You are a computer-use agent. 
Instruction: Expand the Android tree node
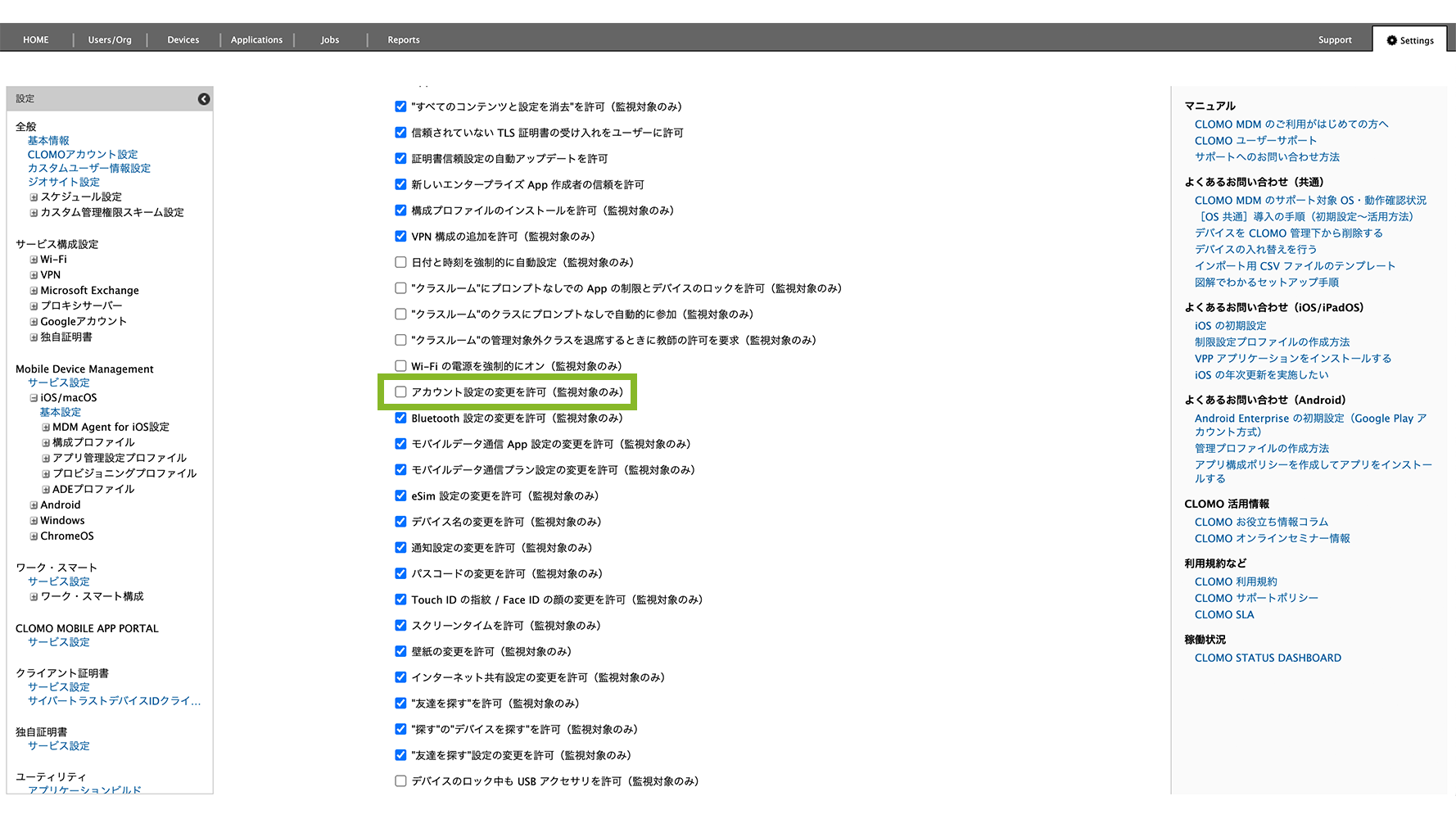point(34,505)
